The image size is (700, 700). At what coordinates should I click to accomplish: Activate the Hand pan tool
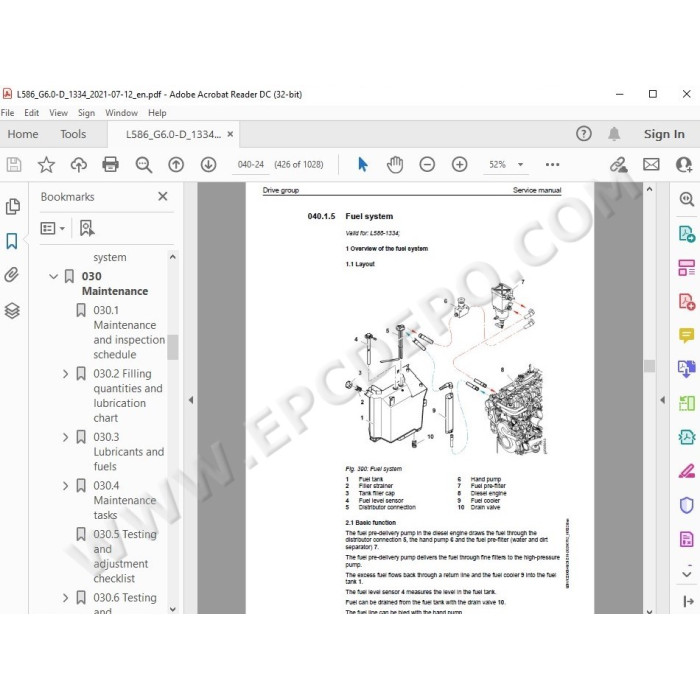[x=395, y=165]
